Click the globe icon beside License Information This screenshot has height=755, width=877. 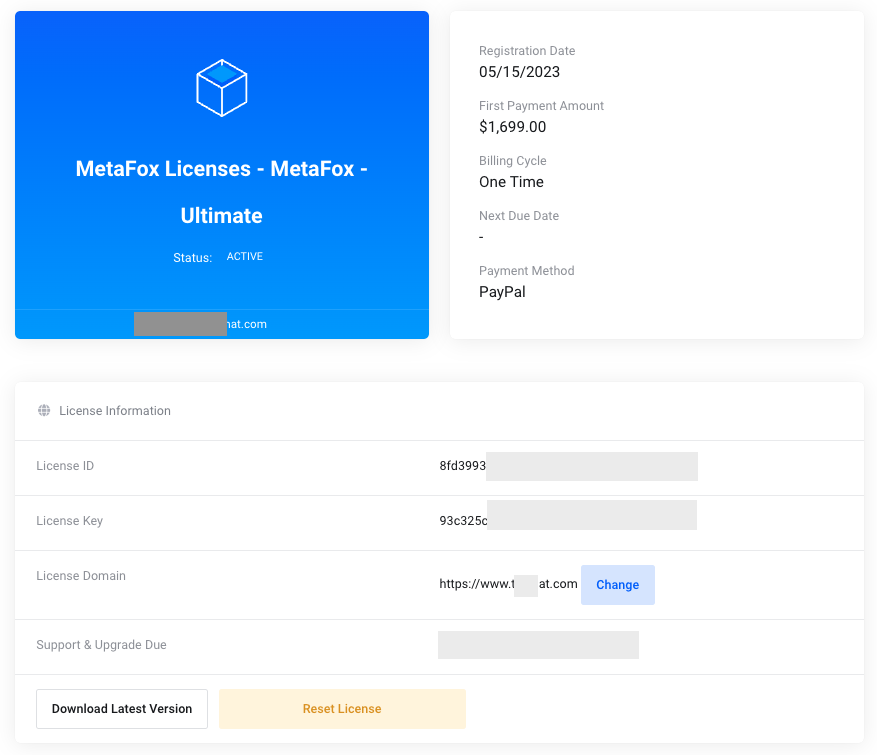(x=44, y=410)
